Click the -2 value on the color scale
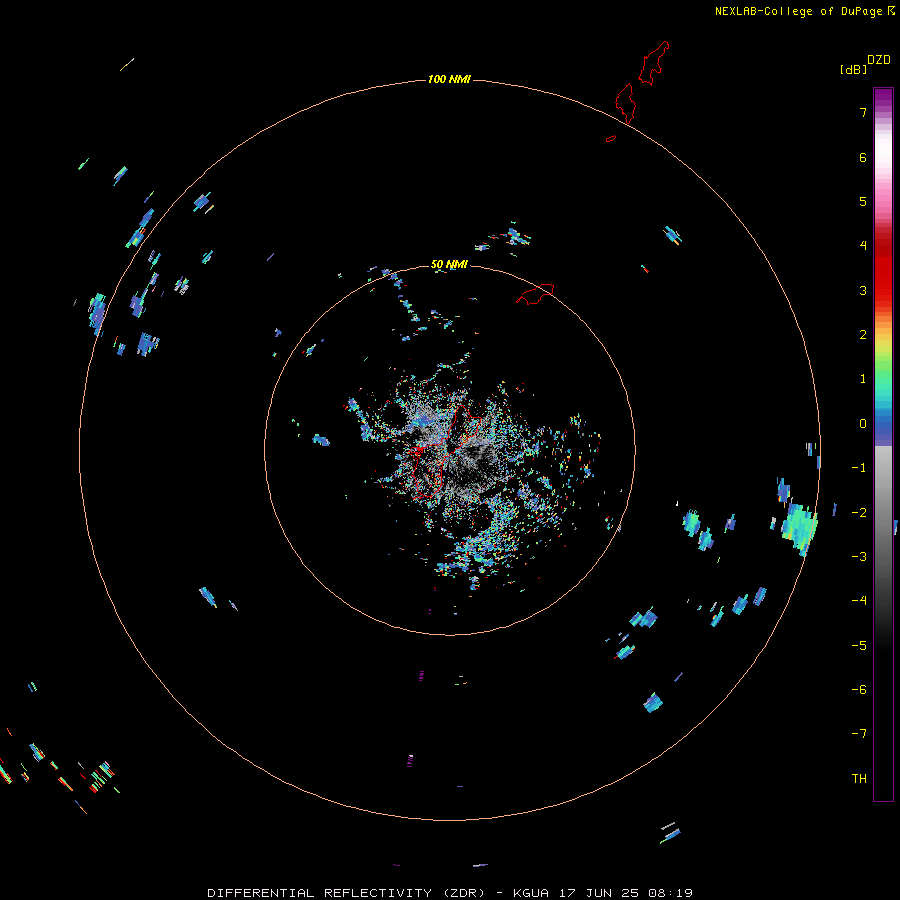This screenshot has width=900, height=900. pos(859,513)
